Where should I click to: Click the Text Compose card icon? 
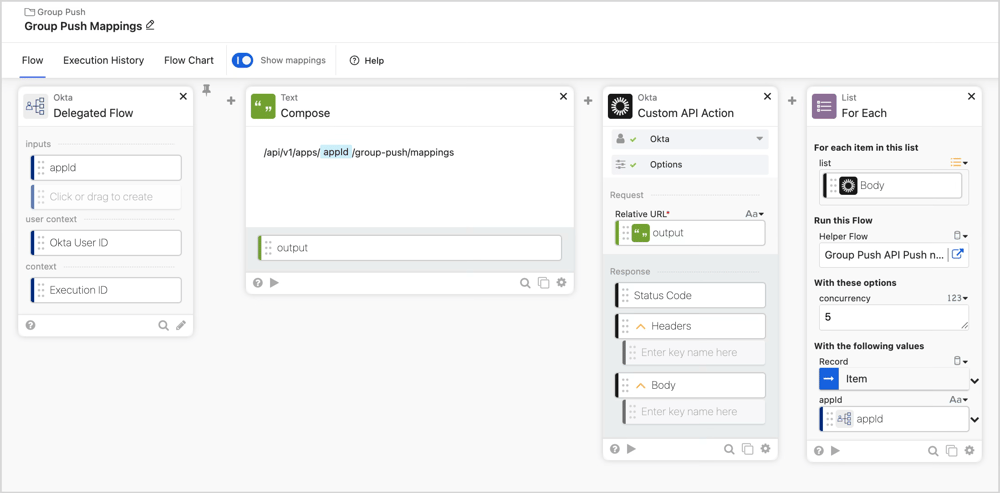coord(263,106)
